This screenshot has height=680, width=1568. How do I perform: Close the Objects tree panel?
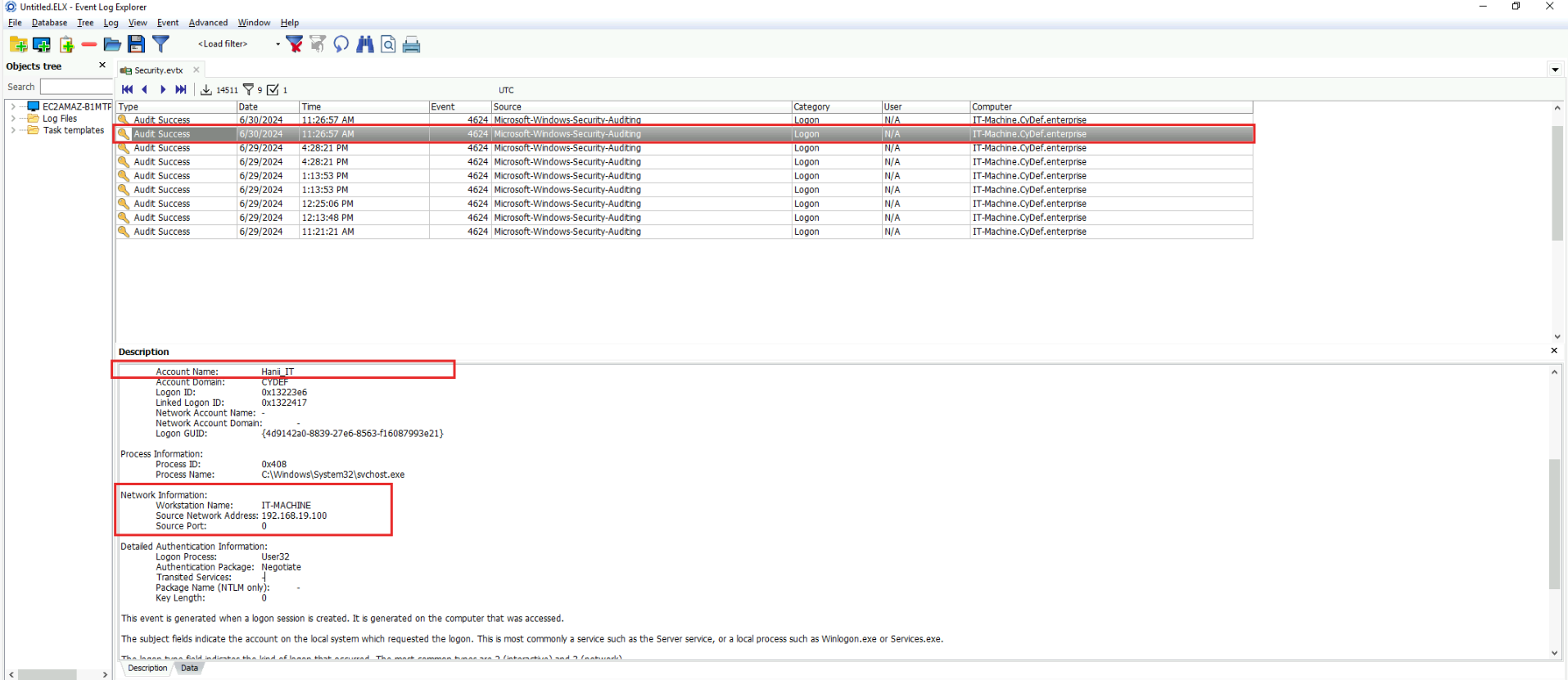102,65
